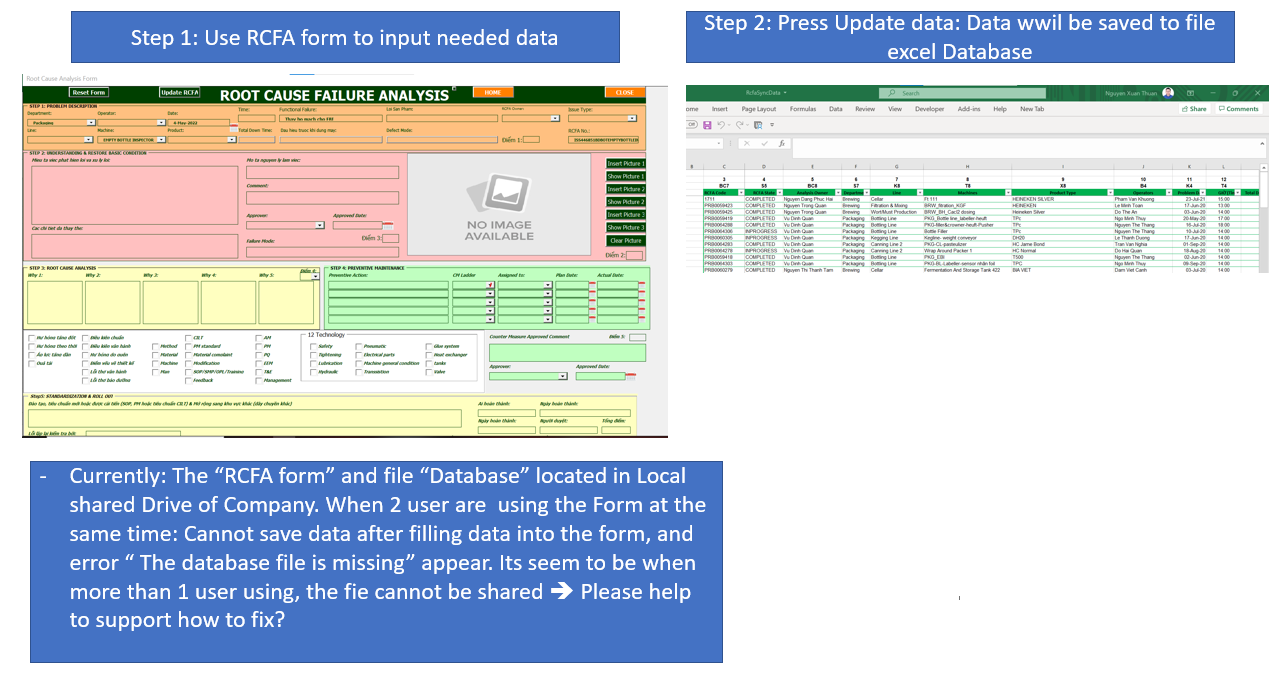Image resolution: width=1276 pixels, height=688 pixels.
Task: Open the Developer tab in Excel
Action: click(930, 109)
